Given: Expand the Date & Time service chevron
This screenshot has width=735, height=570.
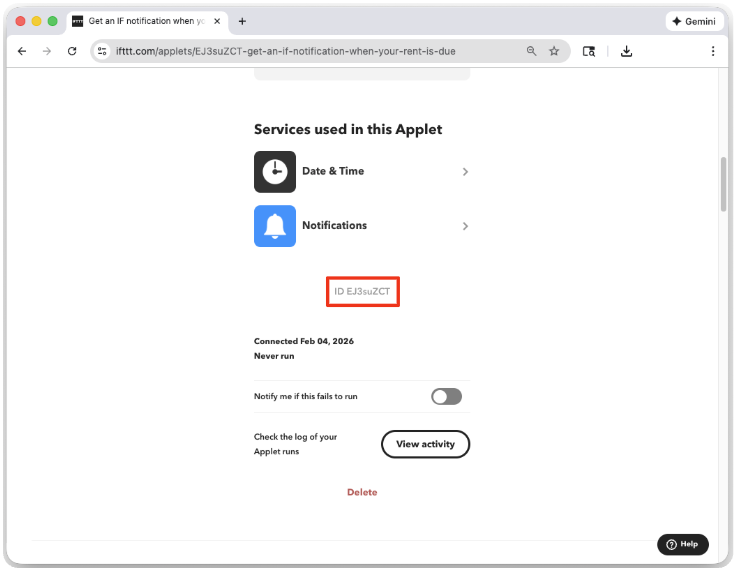Looking at the screenshot, I should tap(465, 172).
